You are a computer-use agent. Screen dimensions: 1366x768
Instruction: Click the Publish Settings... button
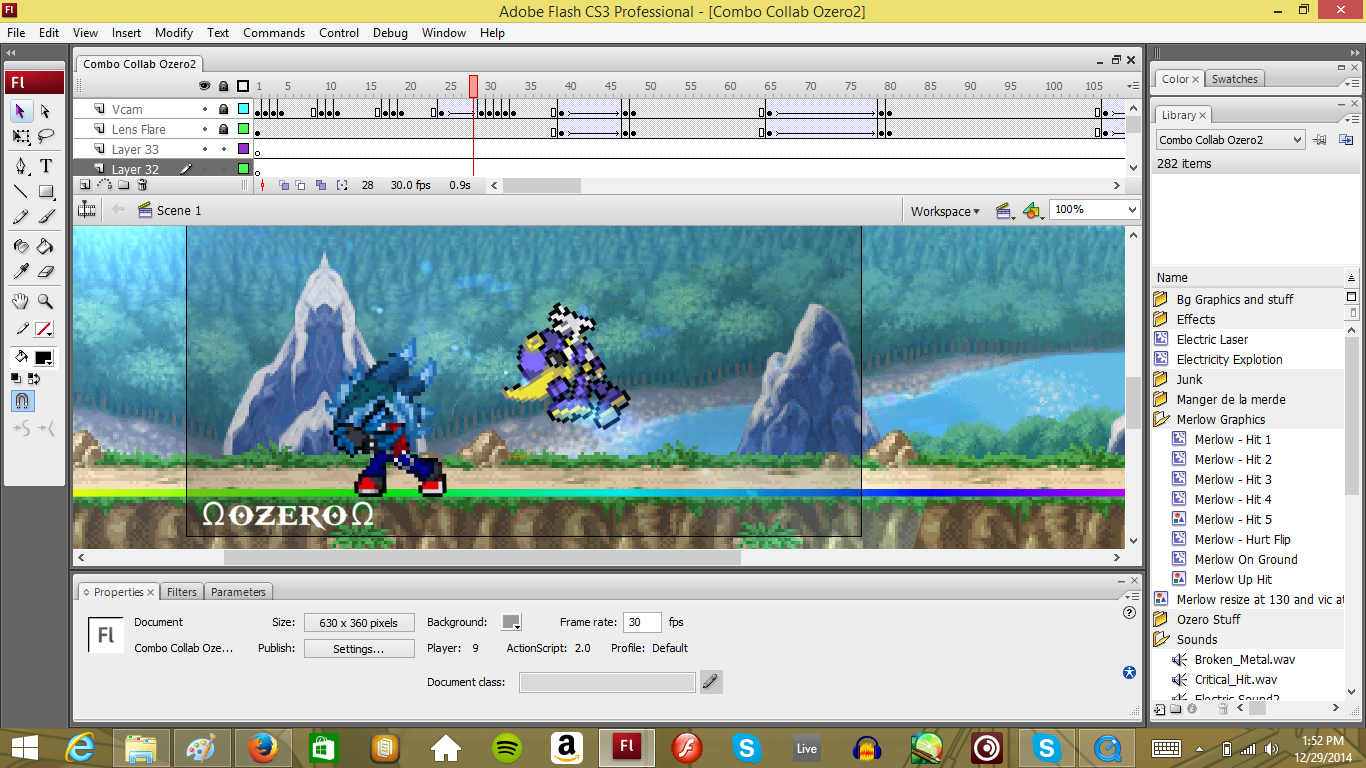359,649
